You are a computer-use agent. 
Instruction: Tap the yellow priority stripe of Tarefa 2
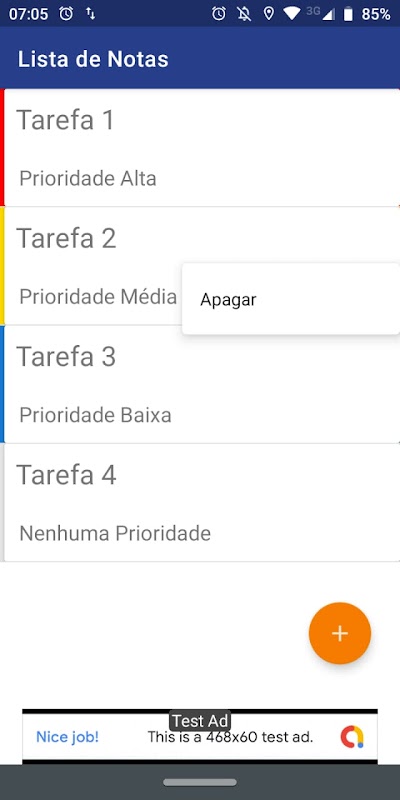pyautogui.click(x=2, y=266)
